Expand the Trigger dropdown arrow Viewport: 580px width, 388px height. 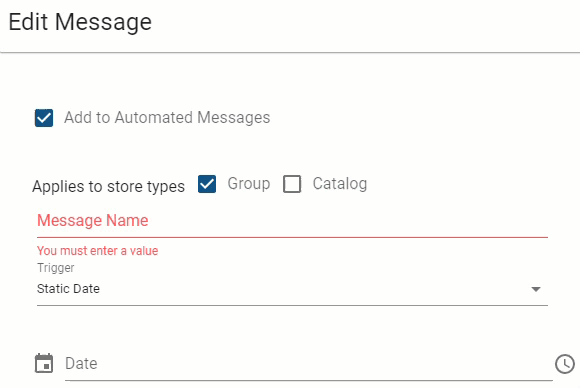tap(536, 289)
